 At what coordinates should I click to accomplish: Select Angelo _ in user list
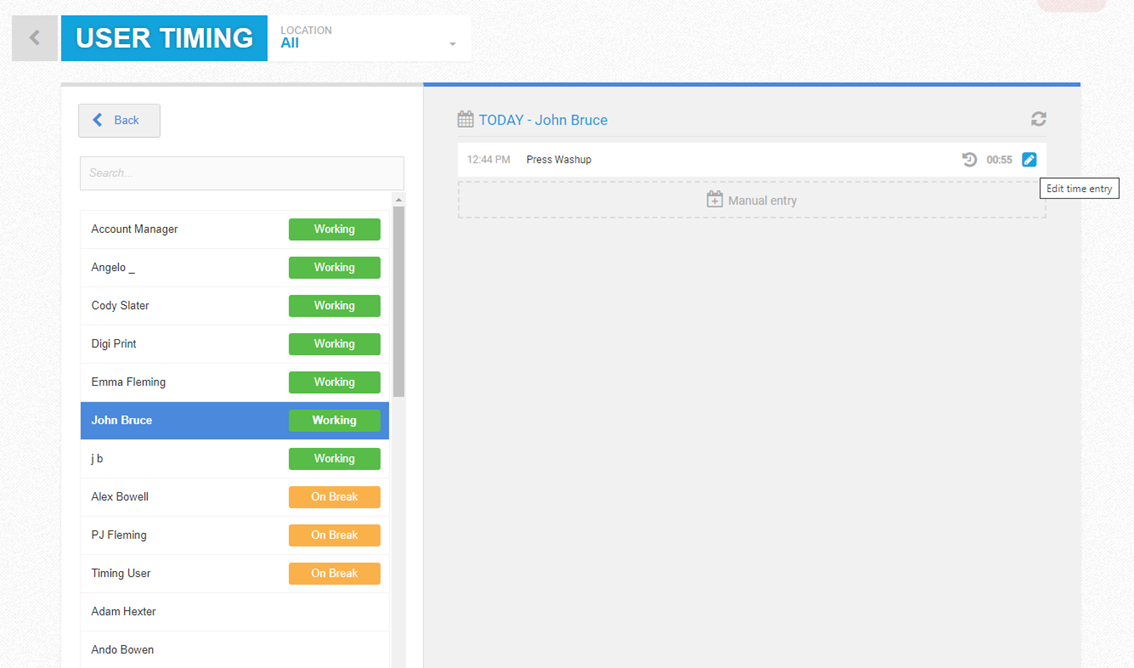point(234,267)
